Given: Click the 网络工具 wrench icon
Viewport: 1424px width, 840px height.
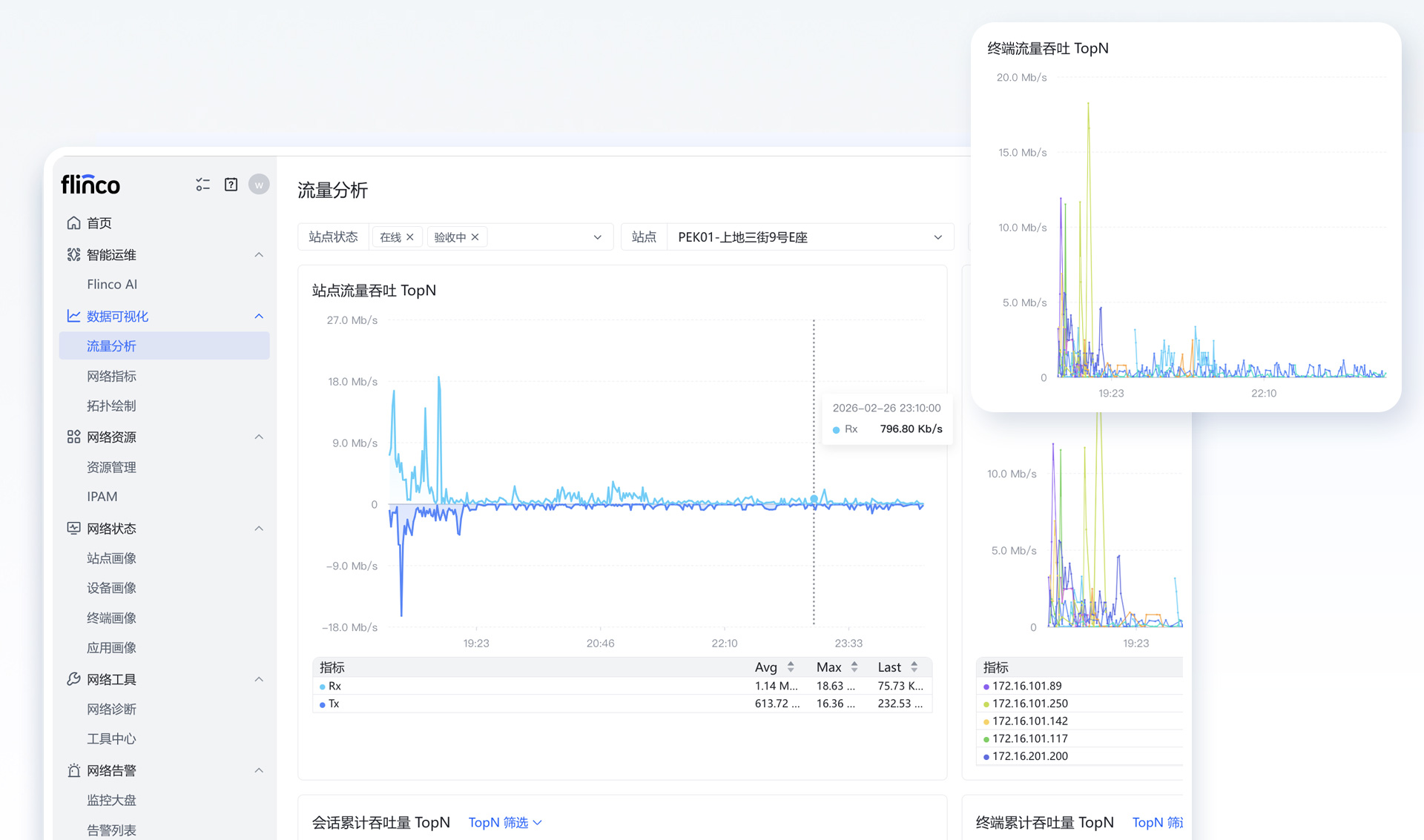Looking at the screenshot, I should coord(73,679).
